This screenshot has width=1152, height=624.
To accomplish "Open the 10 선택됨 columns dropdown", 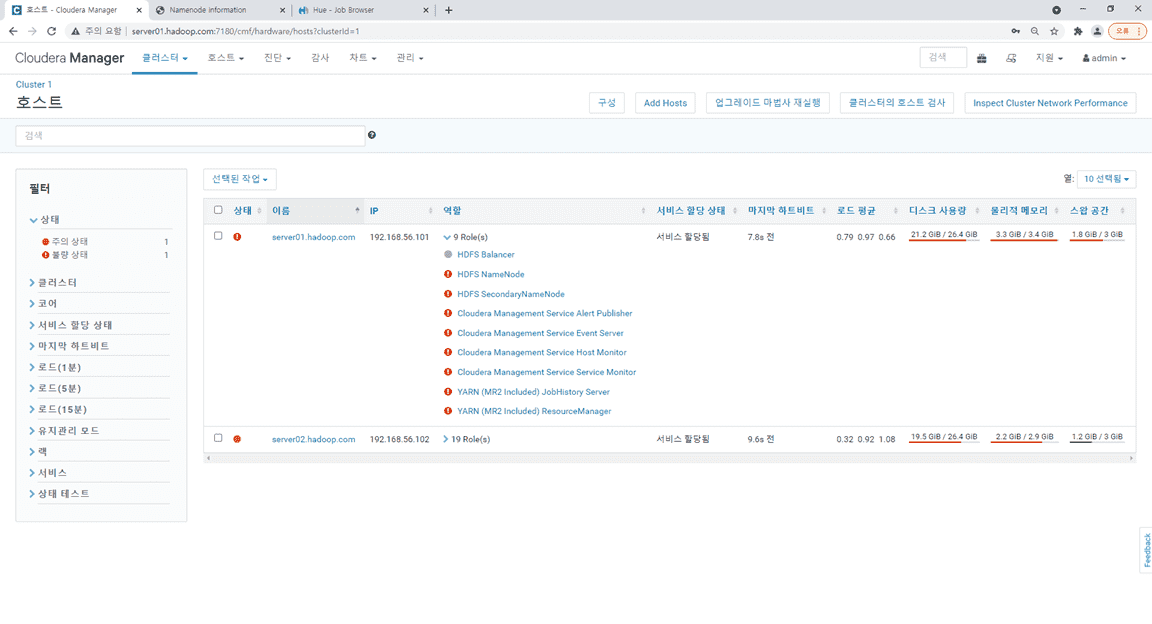I will click(1106, 179).
